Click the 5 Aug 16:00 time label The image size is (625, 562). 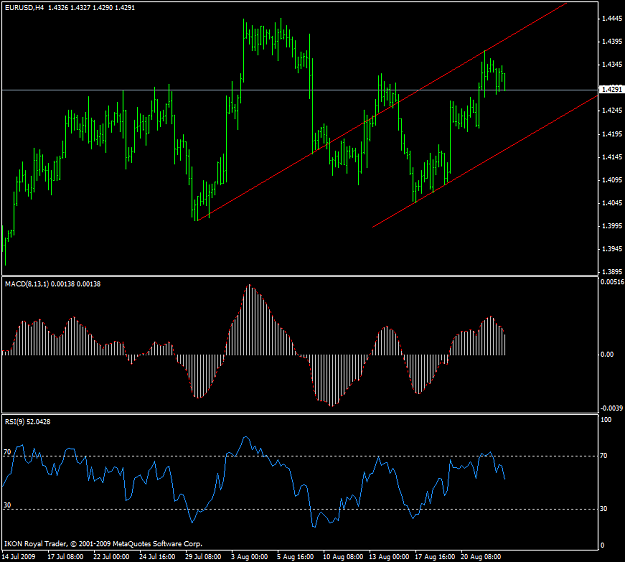coord(295,556)
